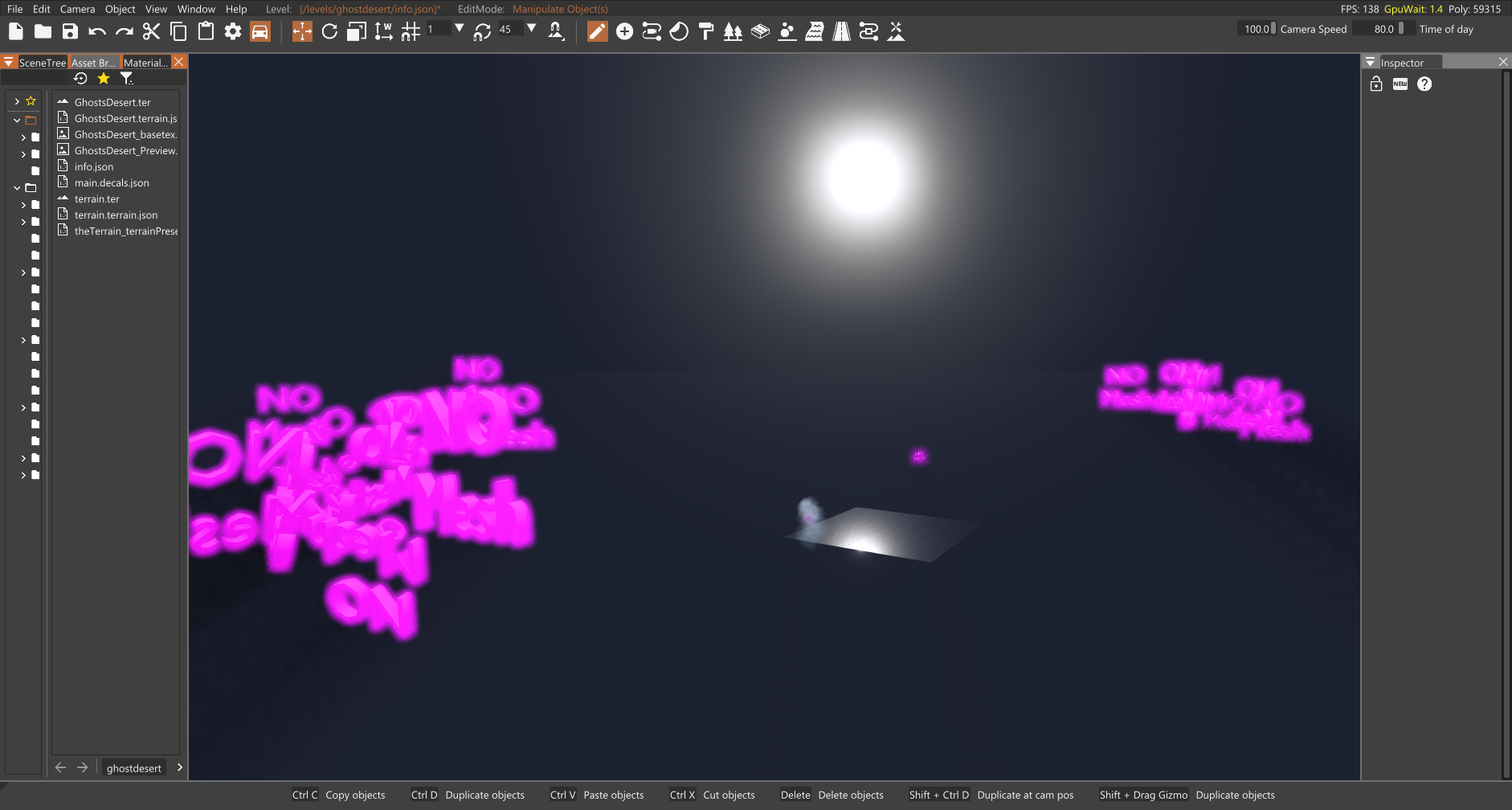Open the rotation snap angle dropdown
Screen dimensions: 1512x810
pyautogui.click(x=531, y=29)
